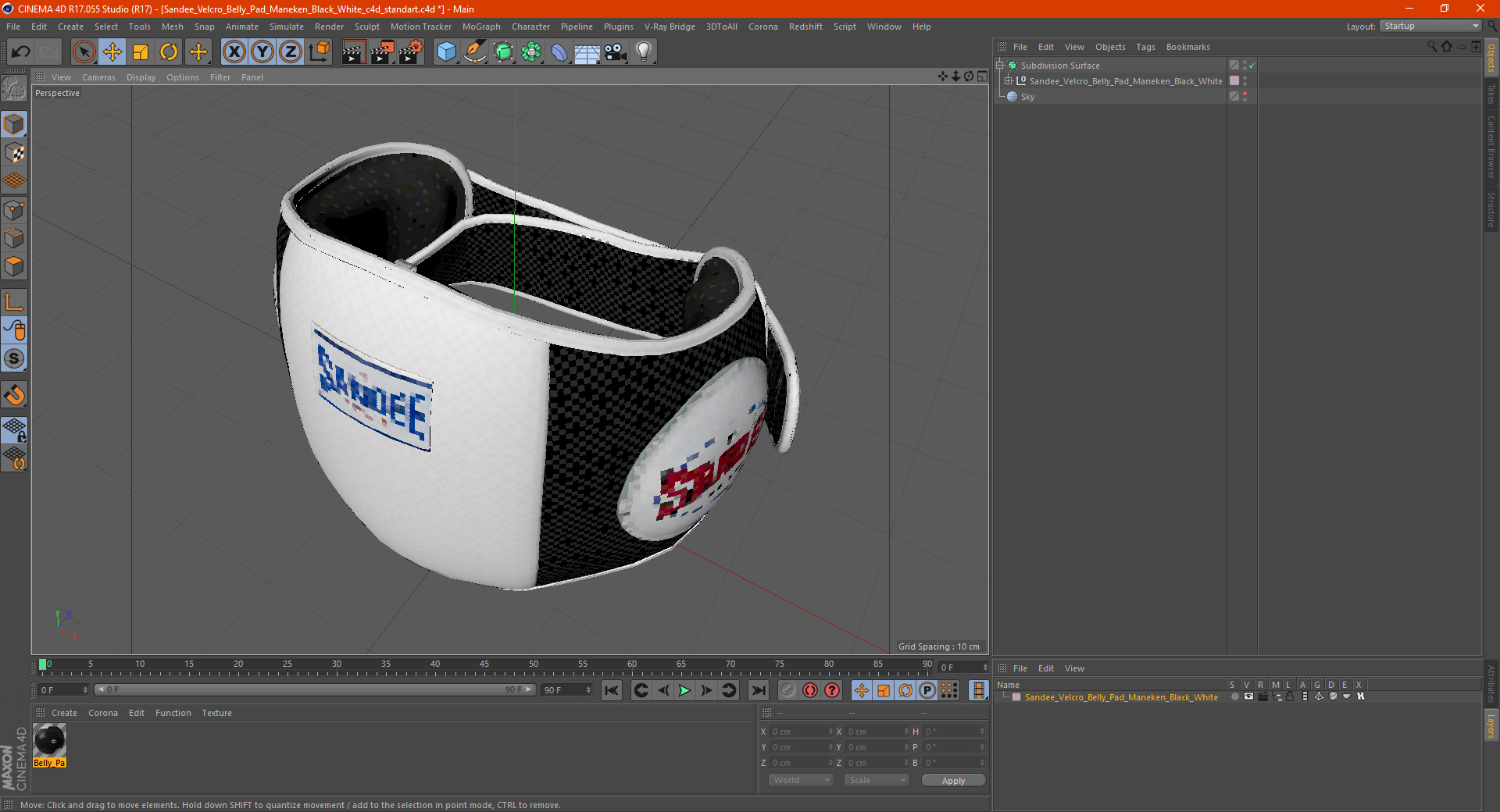The width and height of the screenshot is (1500, 812).
Task: Toggle Subdivision Surface enabled checkmark
Action: 1252,66
